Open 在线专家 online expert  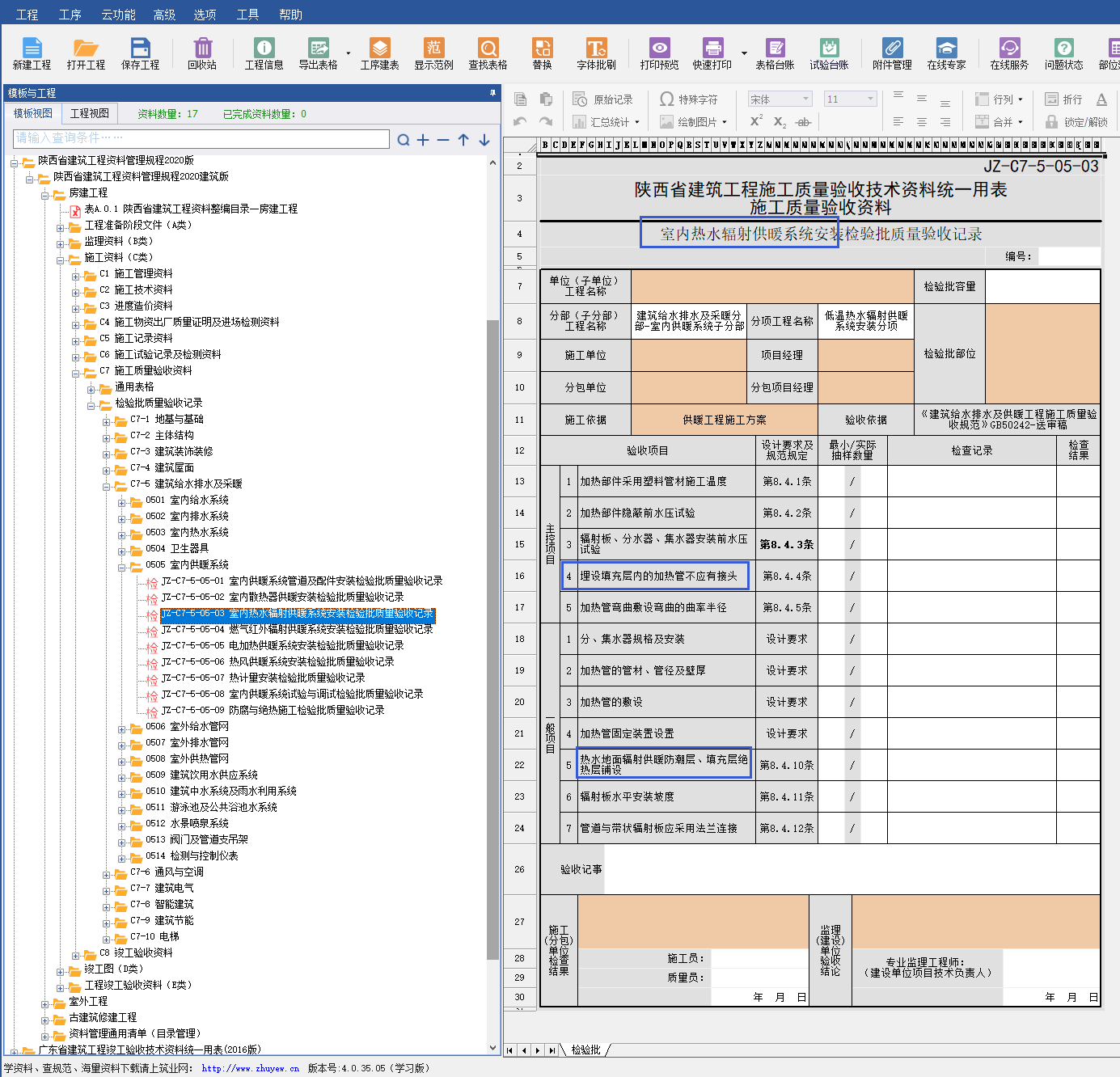(947, 54)
